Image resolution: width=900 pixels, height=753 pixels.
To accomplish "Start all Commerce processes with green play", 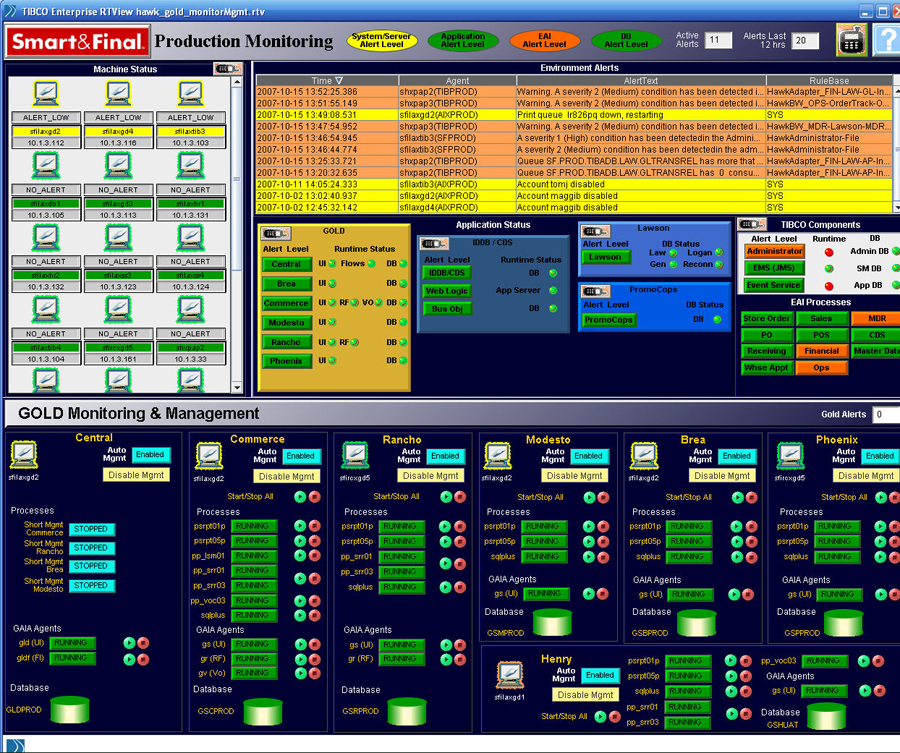I will pyautogui.click(x=298, y=496).
